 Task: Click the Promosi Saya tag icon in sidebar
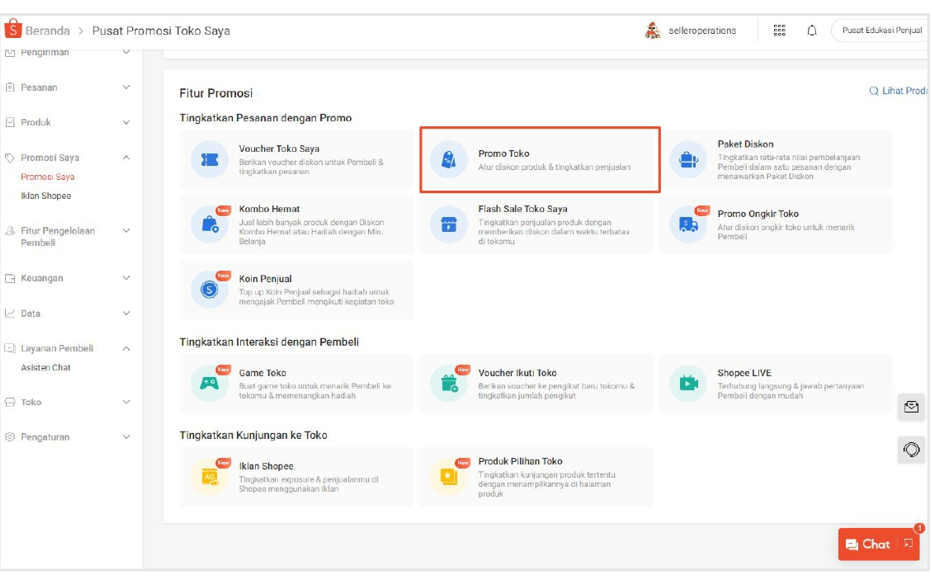[x=10, y=157]
